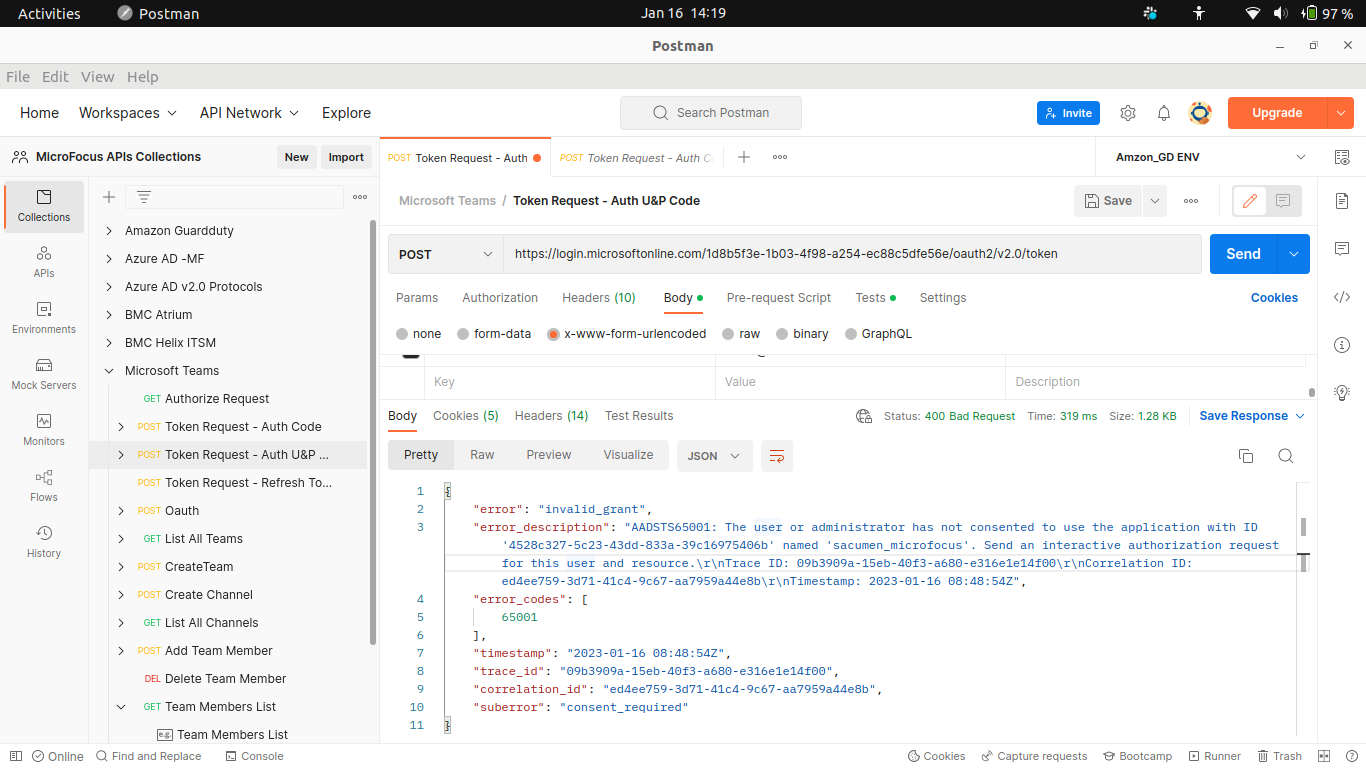The width and height of the screenshot is (1366, 768).
Task: Switch to Raw response view
Action: tap(482, 455)
